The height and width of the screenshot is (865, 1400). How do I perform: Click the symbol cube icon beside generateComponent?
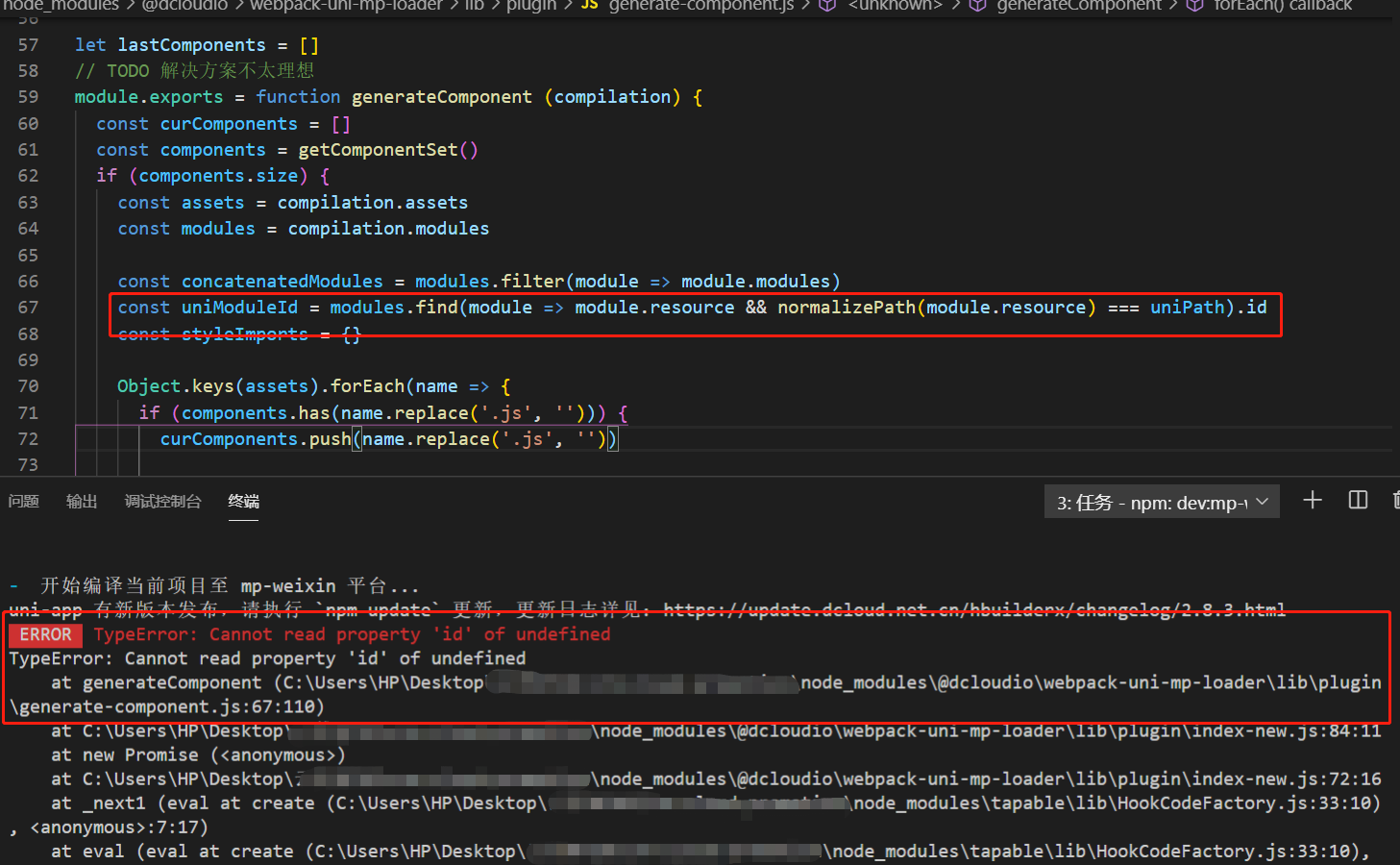pos(976,7)
